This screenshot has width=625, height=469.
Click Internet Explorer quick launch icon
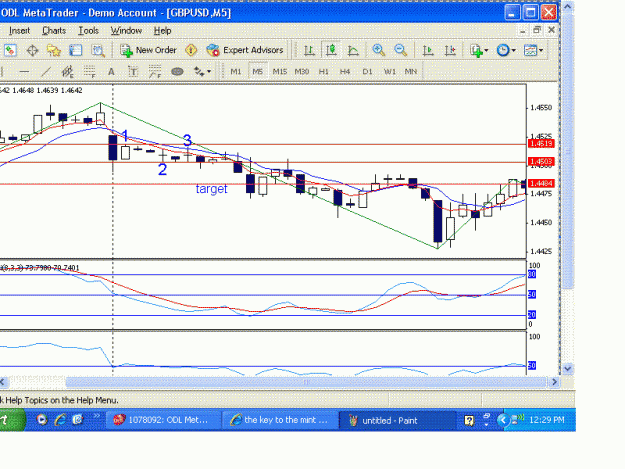61,420
